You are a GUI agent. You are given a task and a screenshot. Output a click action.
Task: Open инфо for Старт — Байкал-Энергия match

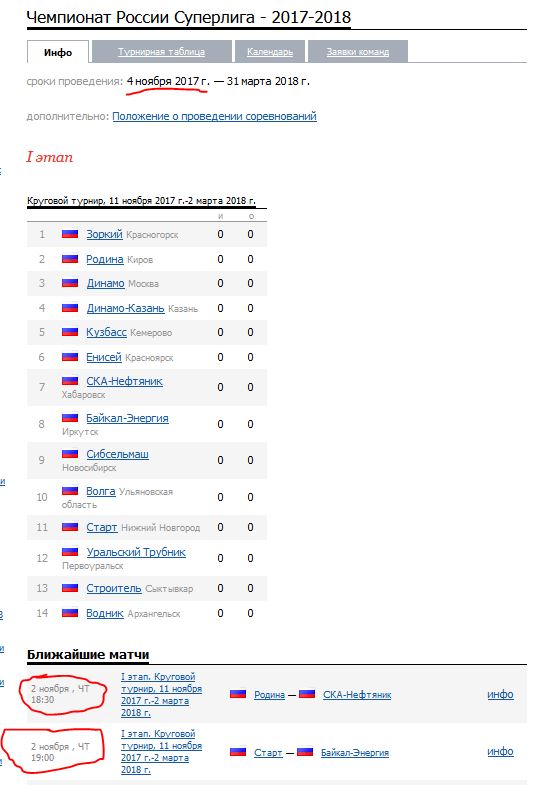500,751
